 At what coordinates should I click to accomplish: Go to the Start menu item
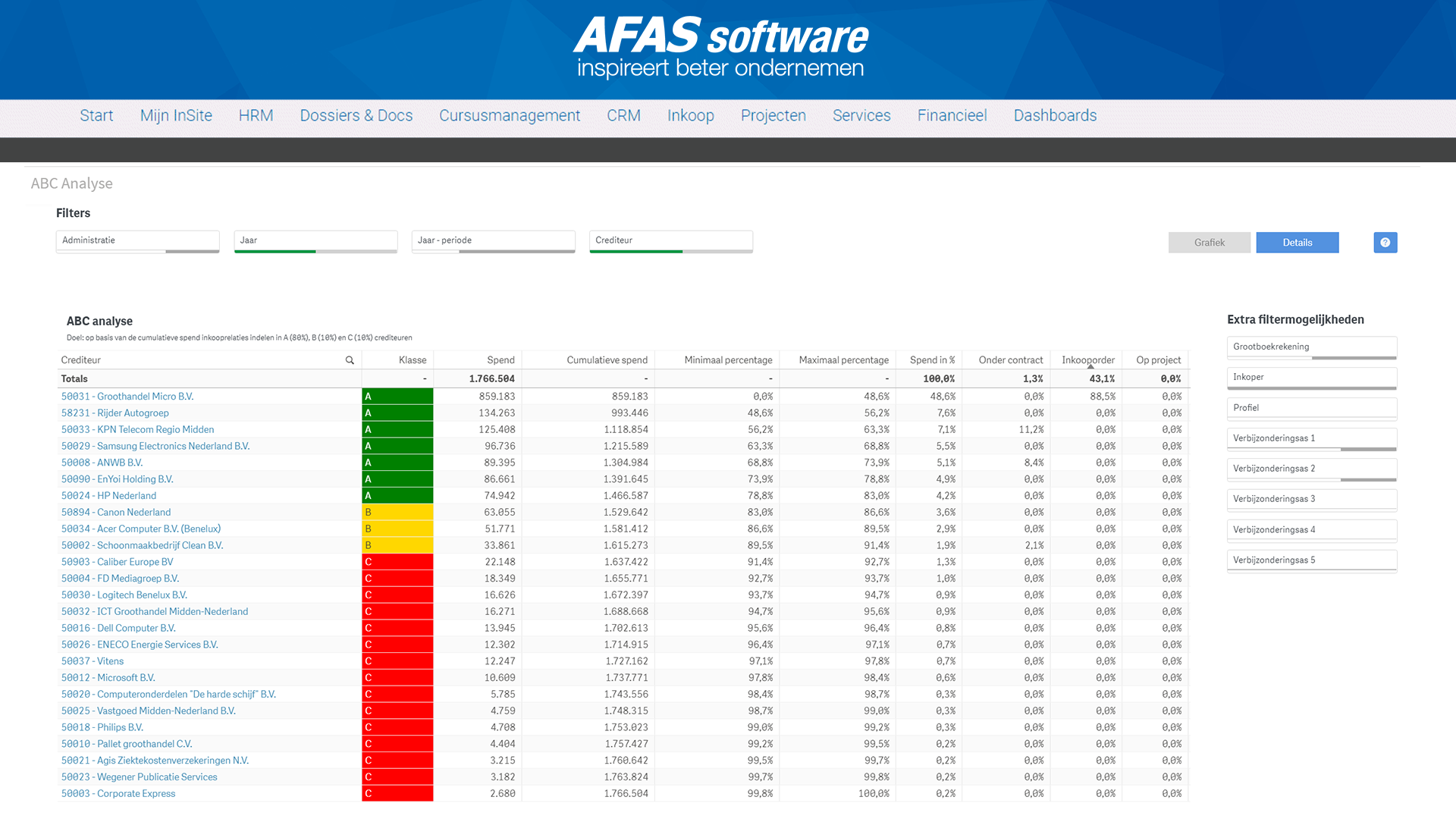pos(96,115)
